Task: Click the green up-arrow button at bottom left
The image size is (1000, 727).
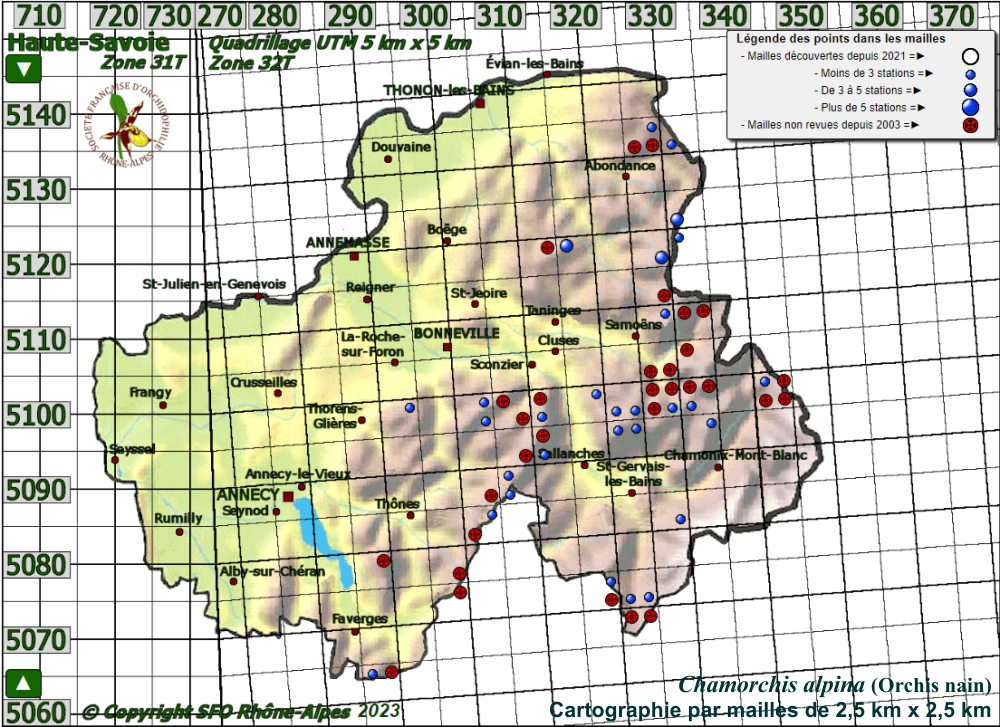Action: click(x=23, y=683)
